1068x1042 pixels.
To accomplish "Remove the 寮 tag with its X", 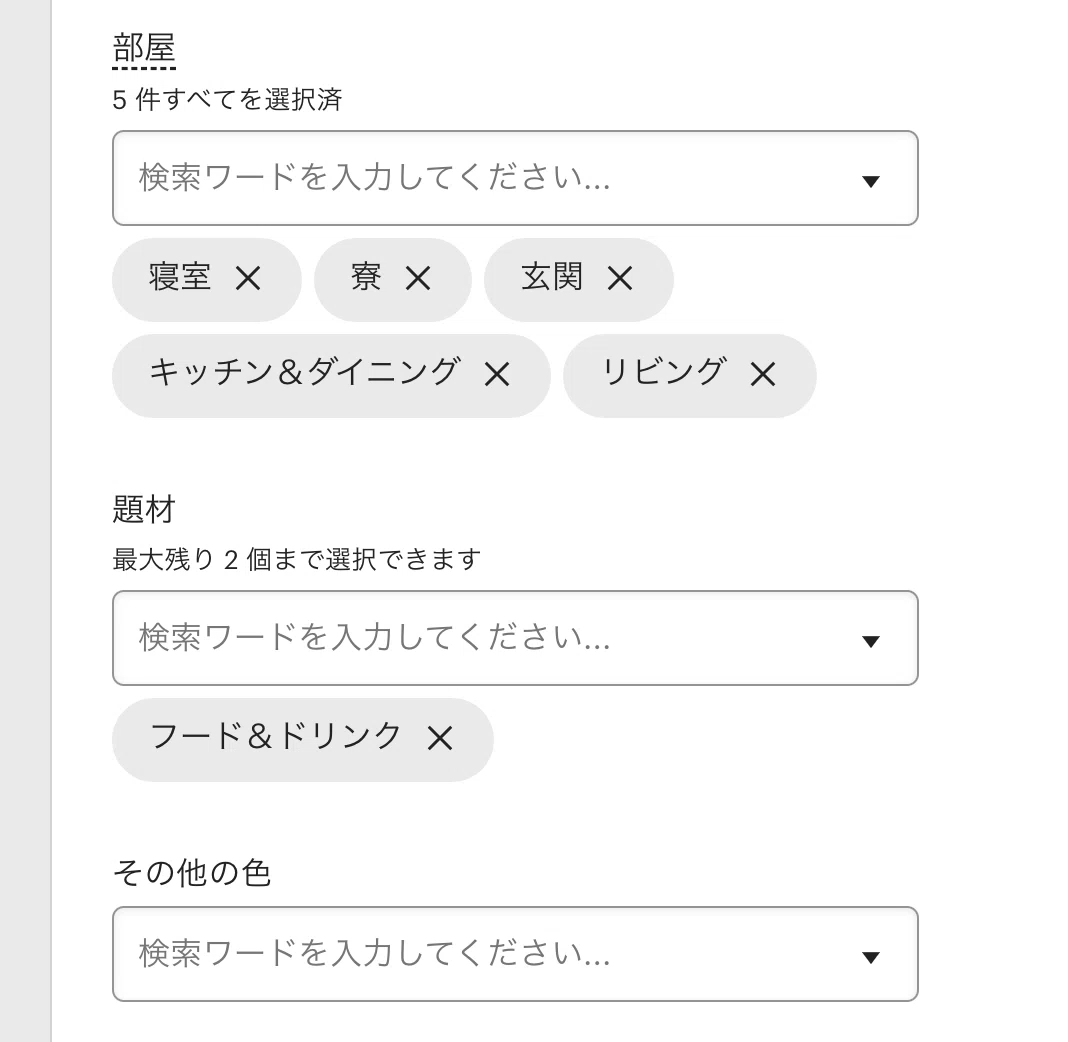I will [418, 279].
